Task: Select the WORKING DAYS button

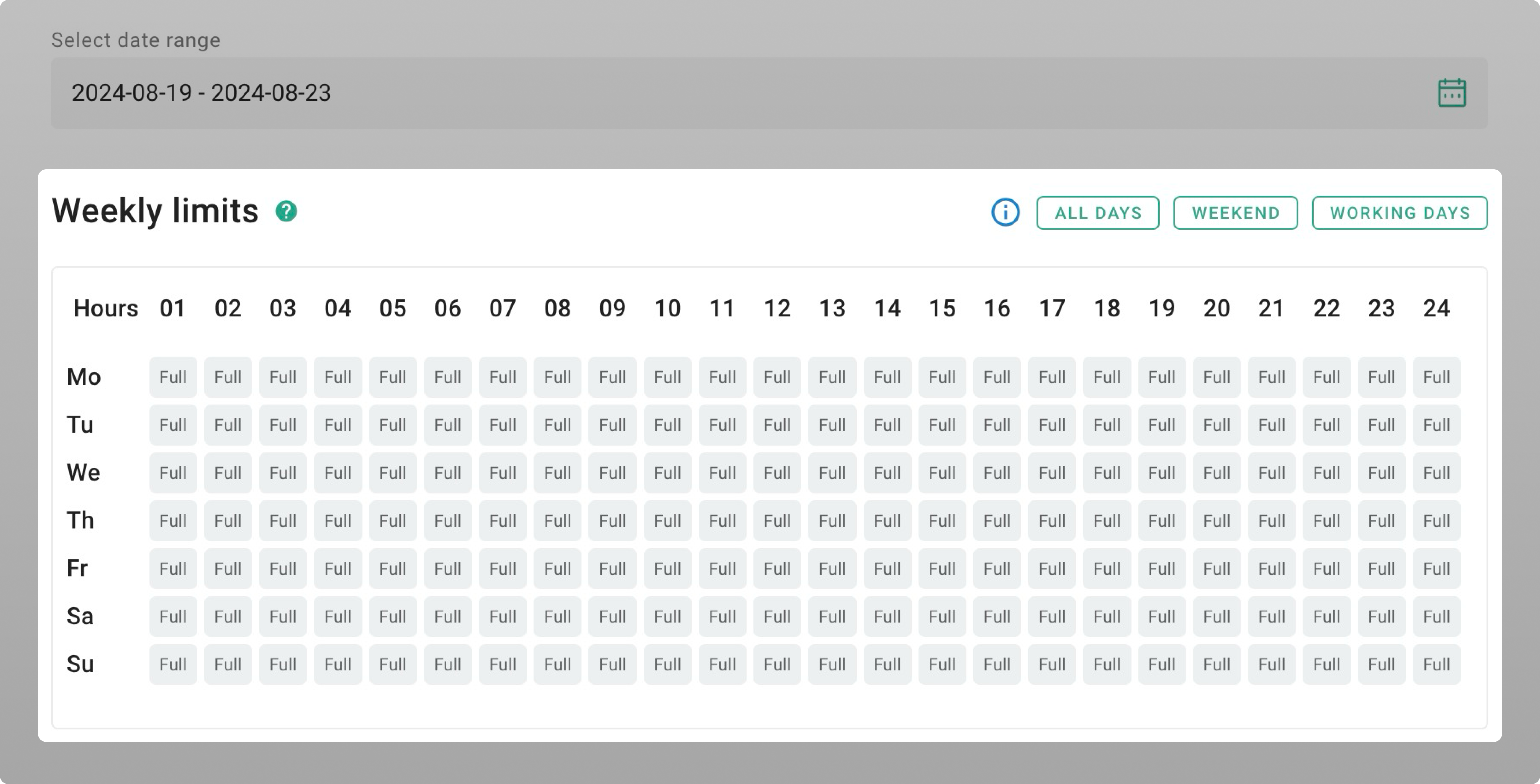Action: [1400, 213]
